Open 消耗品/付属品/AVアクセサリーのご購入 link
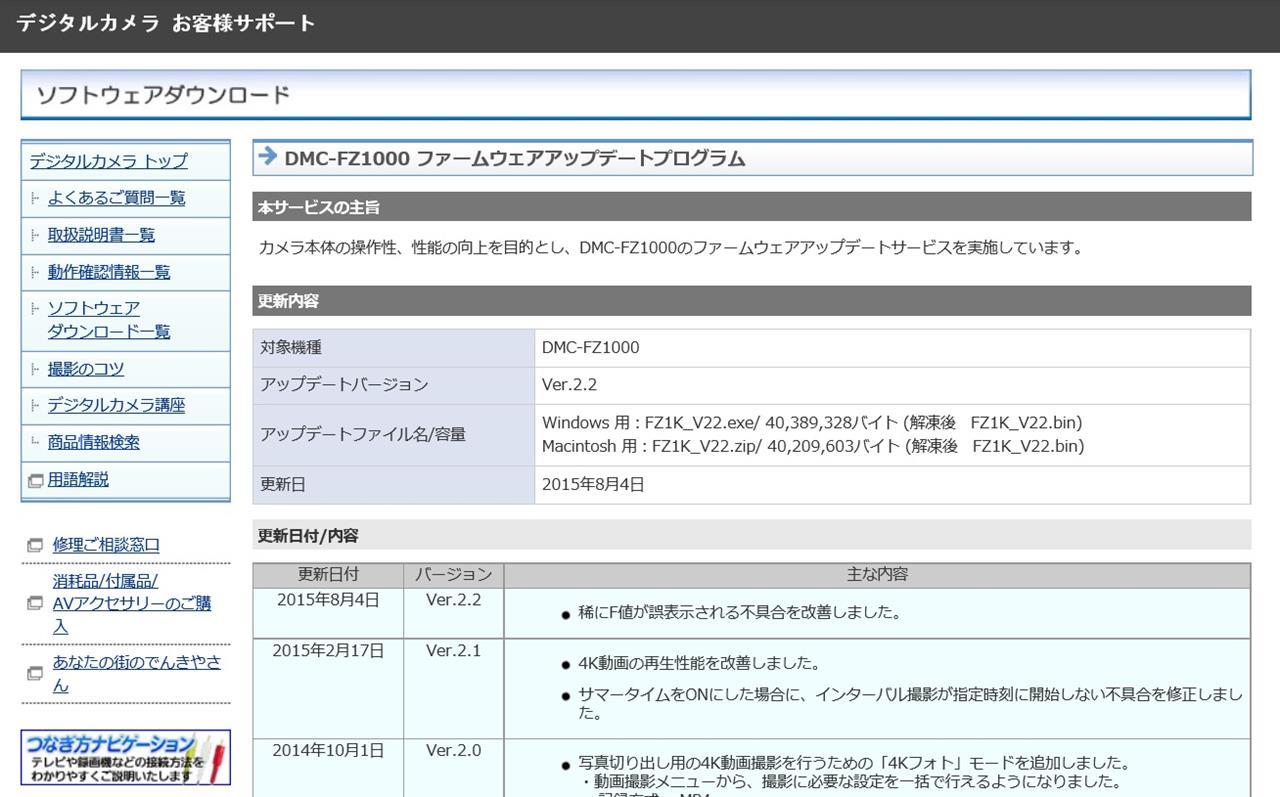Viewport: 1280px width, 797px height. point(132,604)
